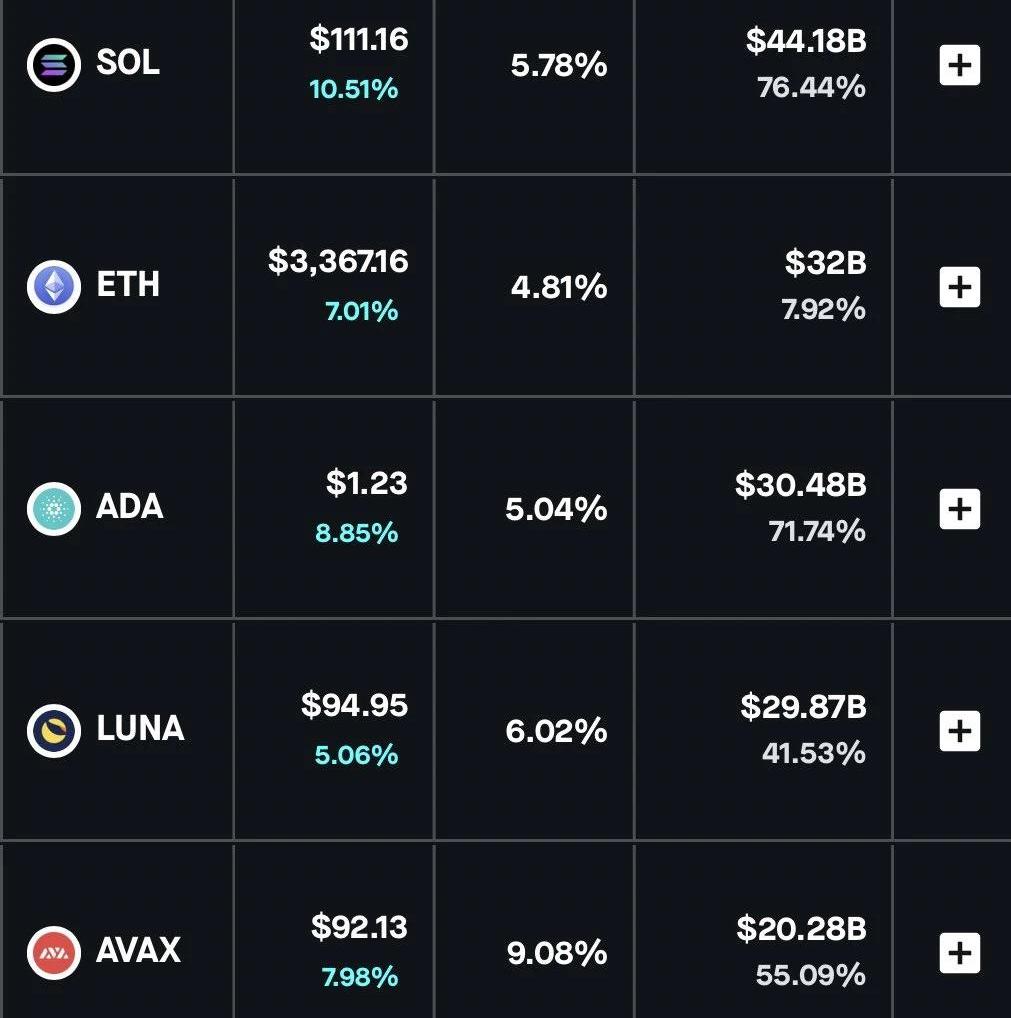Click the ETH price $3,367.16

click(x=338, y=262)
